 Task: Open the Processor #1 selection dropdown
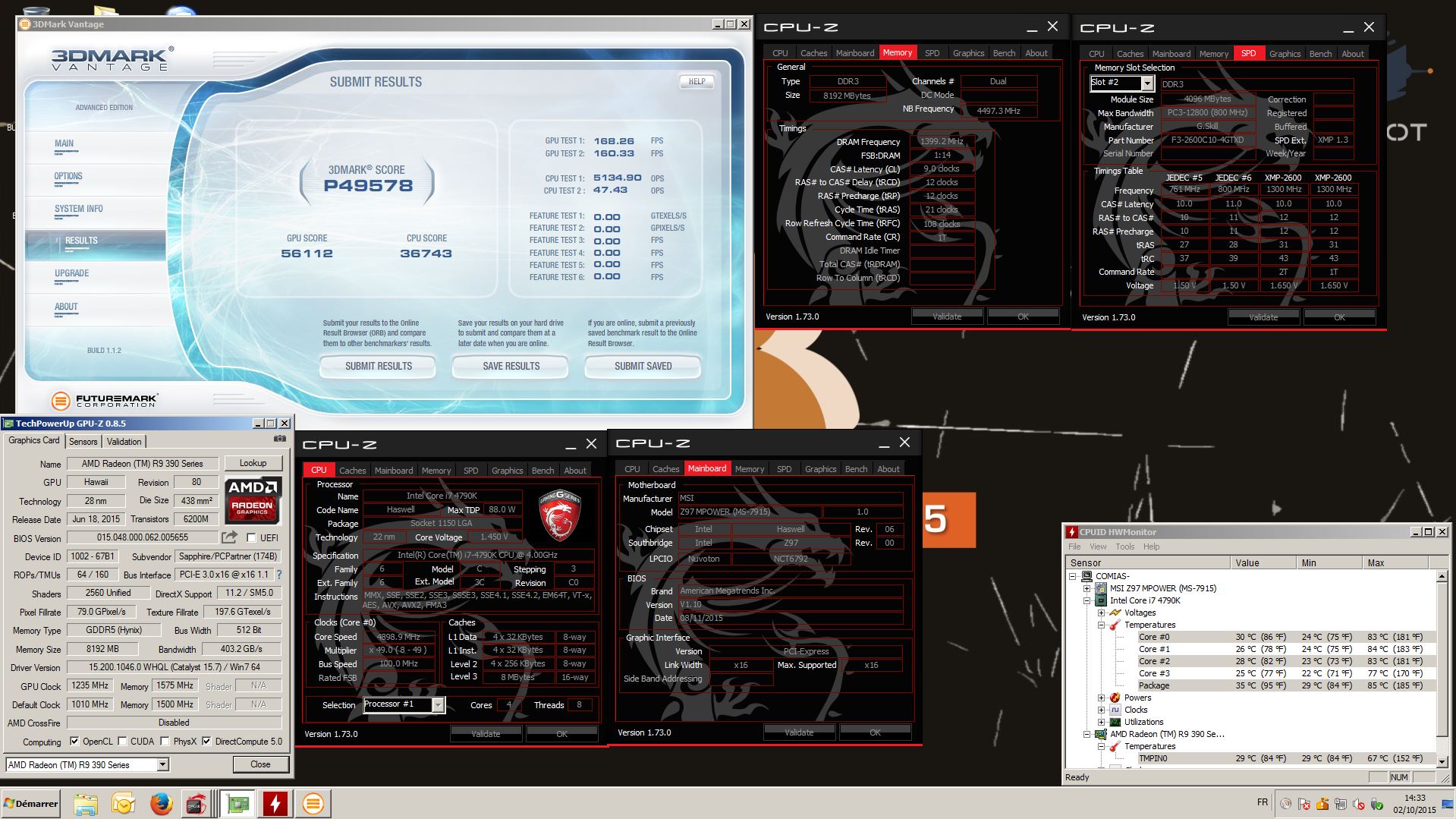438,705
